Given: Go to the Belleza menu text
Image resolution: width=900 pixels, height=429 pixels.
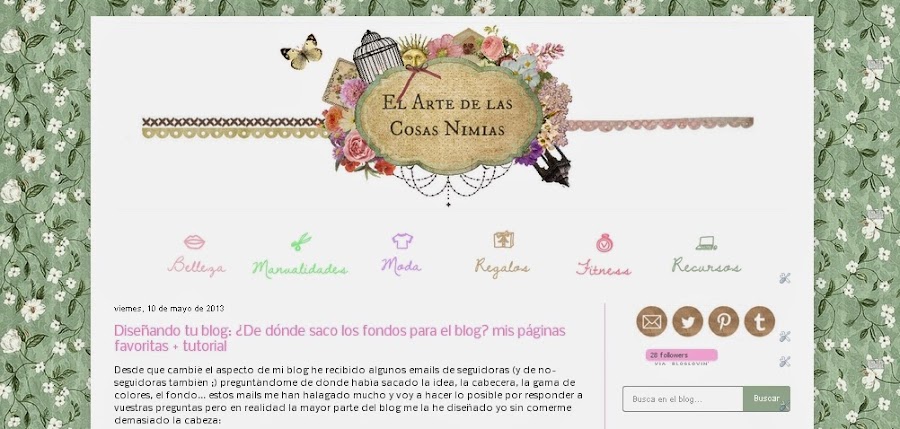Looking at the screenshot, I should tap(196, 266).
